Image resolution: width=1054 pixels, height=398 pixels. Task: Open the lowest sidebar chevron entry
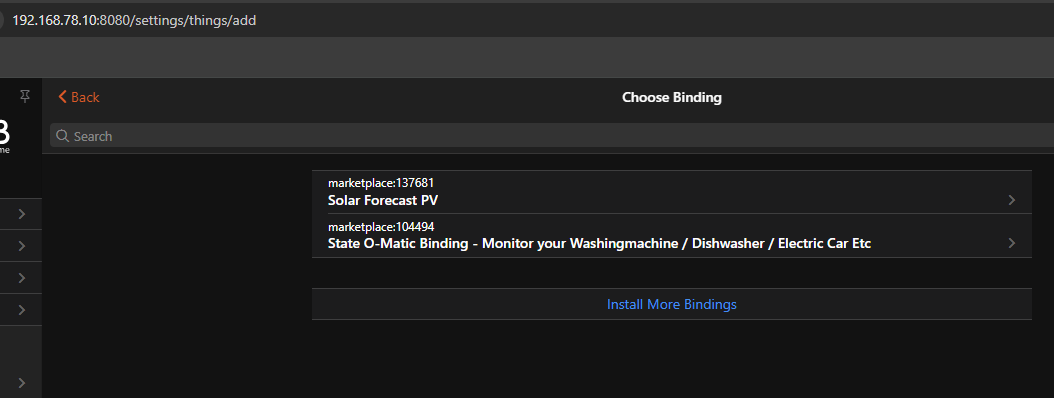(22, 383)
